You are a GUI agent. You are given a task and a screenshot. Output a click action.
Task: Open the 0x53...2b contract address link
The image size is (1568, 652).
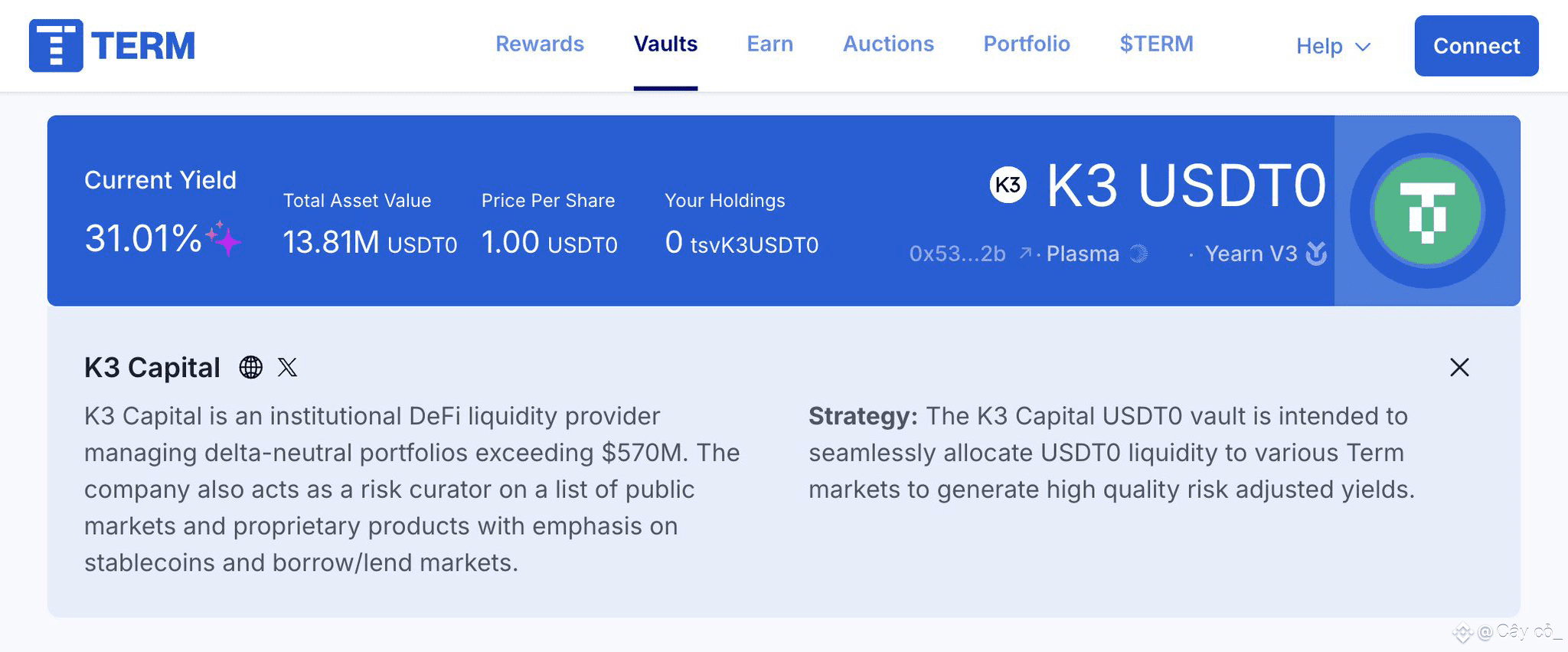click(x=957, y=254)
